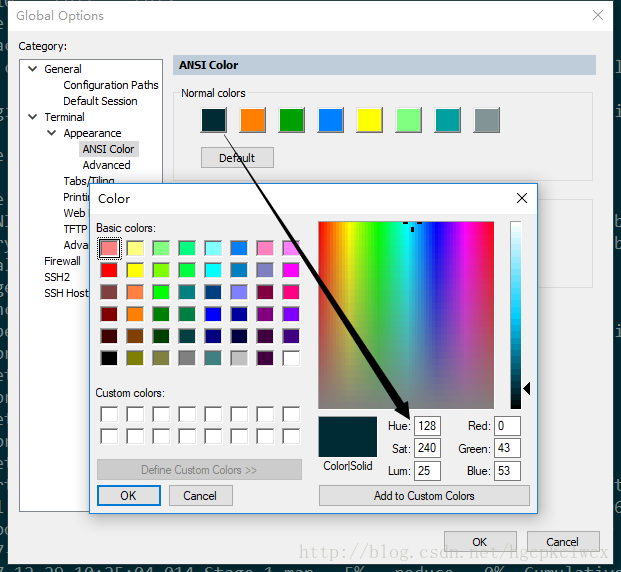Collapse the Terminal tree node
Screen dimensions: 621x572
point(33,117)
